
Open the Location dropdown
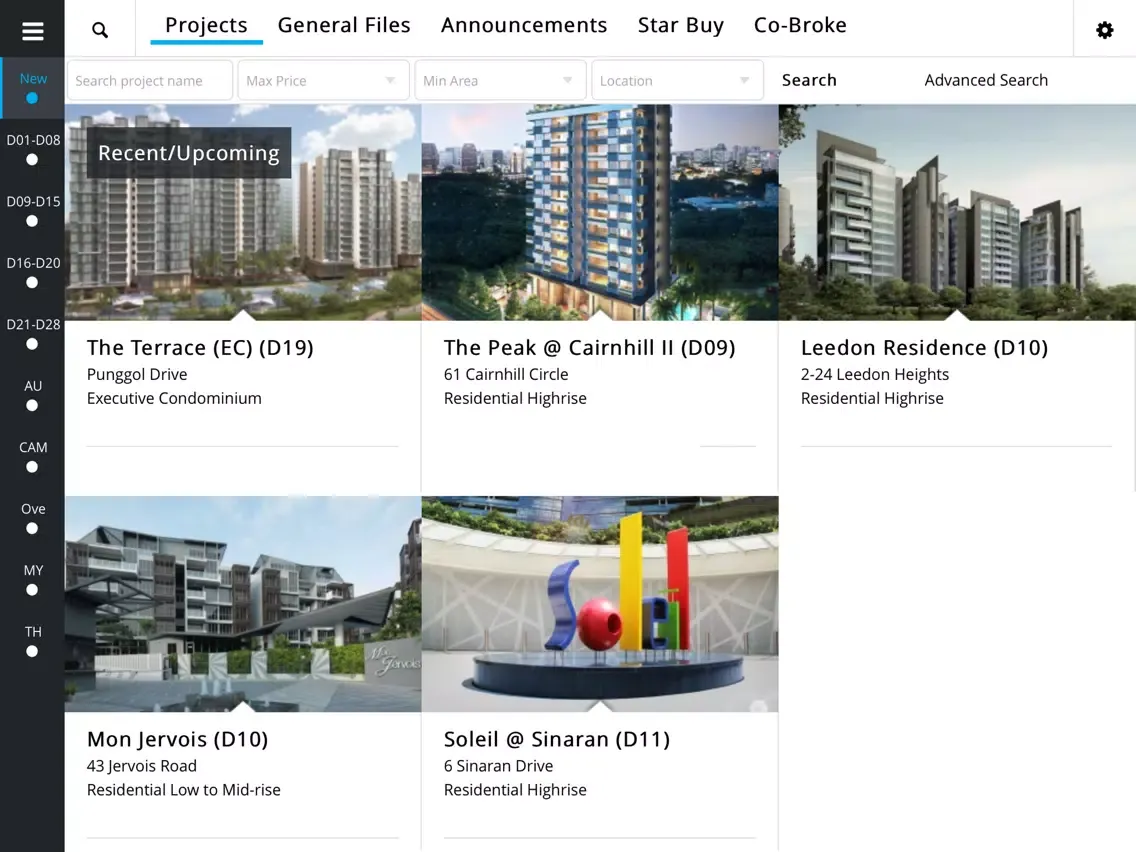(x=677, y=80)
